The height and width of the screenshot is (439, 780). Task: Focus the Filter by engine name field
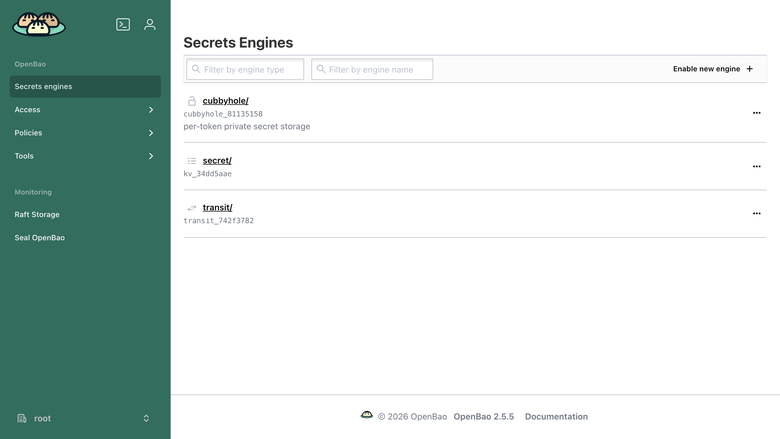(x=372, y=69)
